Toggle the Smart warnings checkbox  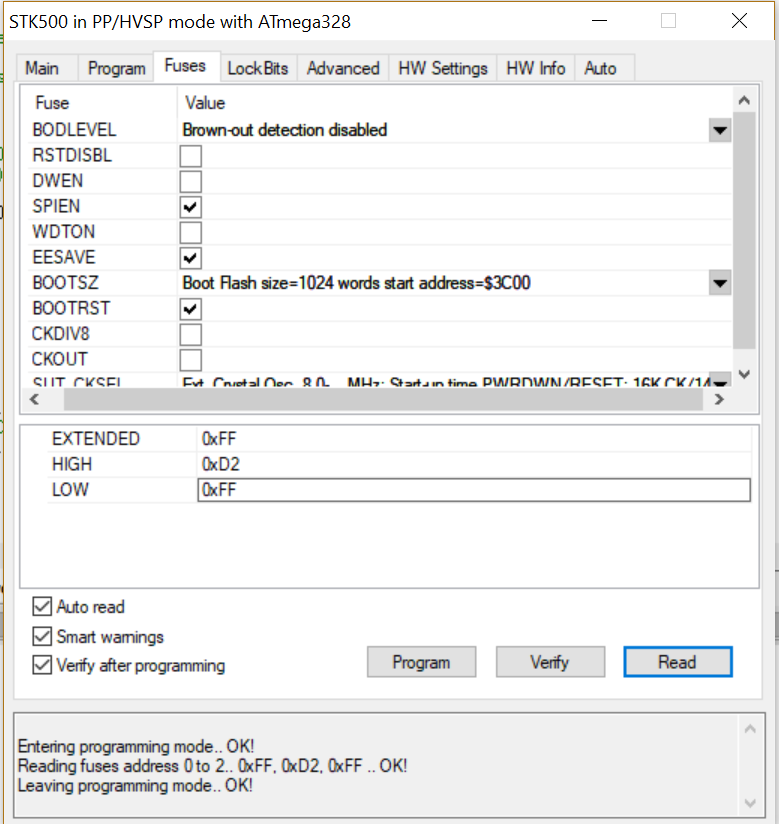42,636
